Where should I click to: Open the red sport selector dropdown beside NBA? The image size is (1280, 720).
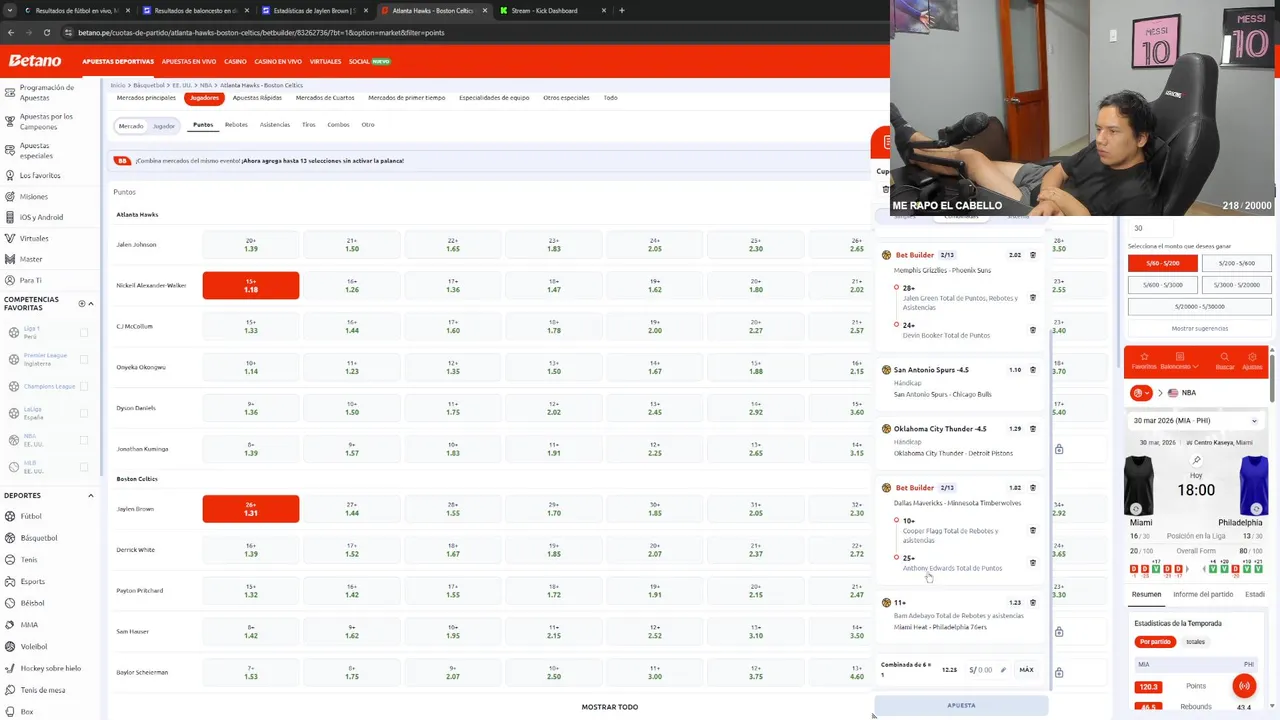[x=1141, y=393]
